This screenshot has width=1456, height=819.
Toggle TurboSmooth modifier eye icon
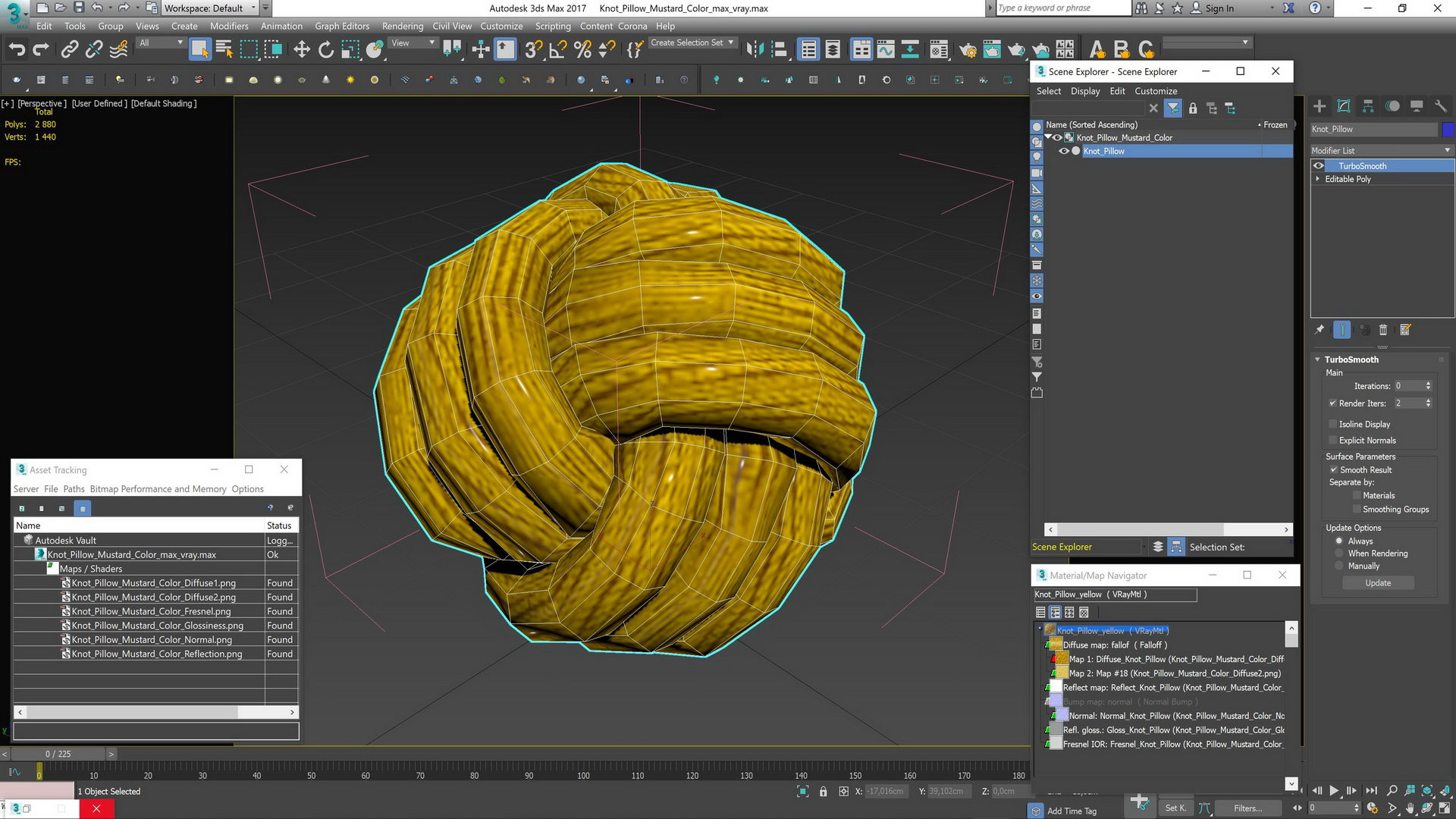click(1319, 165)
